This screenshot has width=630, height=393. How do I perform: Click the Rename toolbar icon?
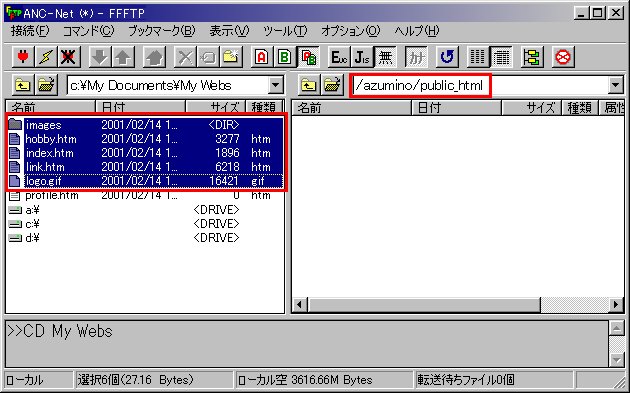208,57
